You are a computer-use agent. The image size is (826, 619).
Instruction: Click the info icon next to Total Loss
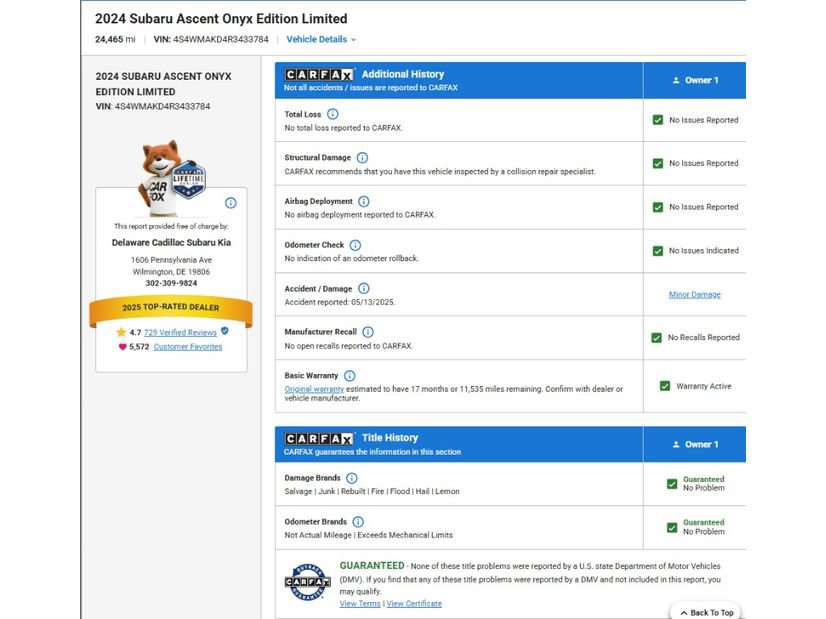[332, 114]
